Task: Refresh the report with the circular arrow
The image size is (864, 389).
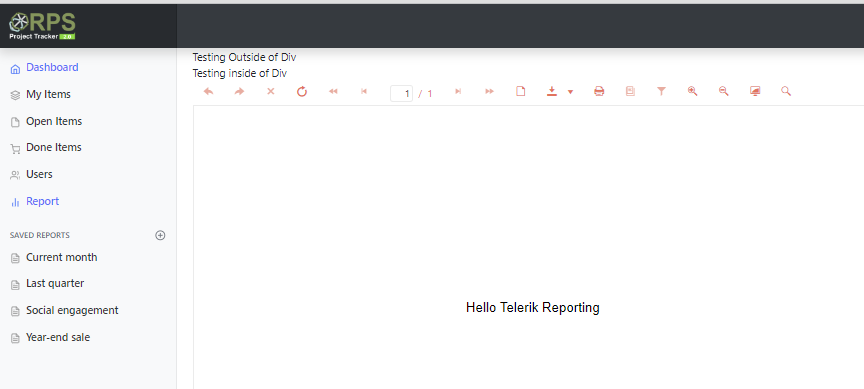Action: 302,91
